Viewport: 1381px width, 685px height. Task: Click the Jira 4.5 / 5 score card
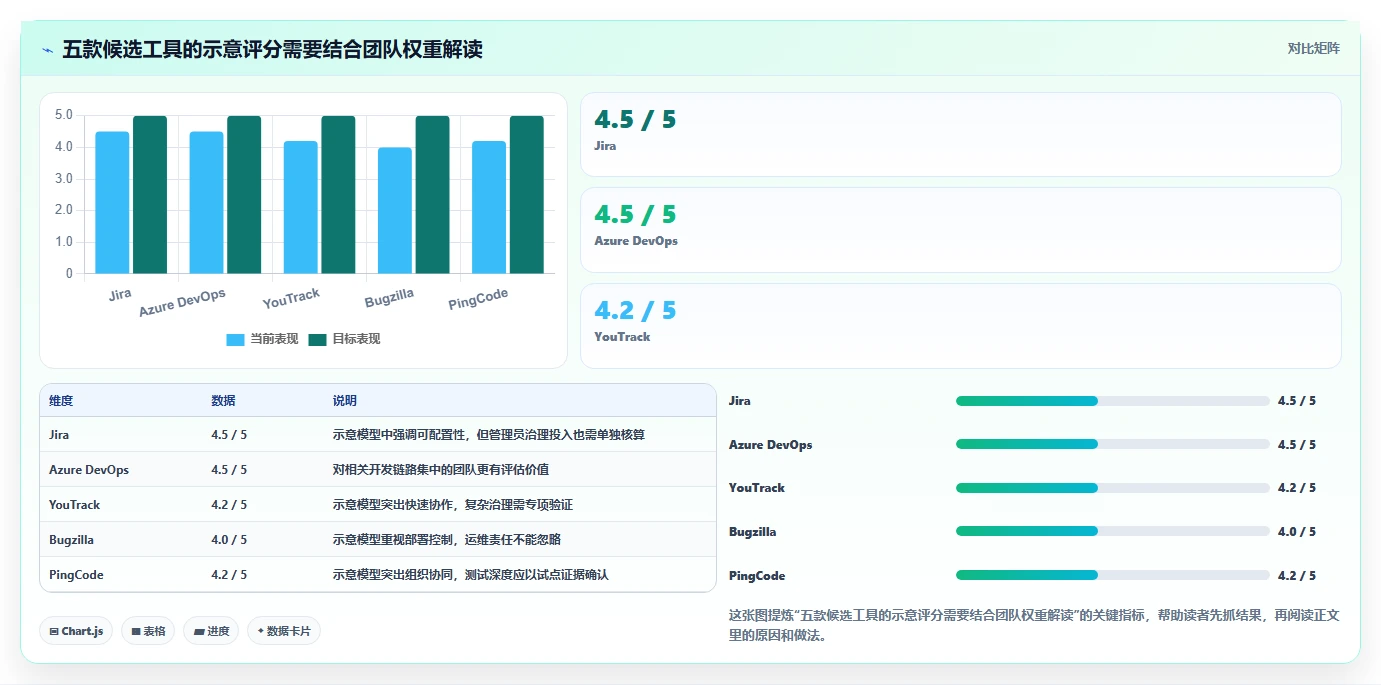click(x=960, y=135)
